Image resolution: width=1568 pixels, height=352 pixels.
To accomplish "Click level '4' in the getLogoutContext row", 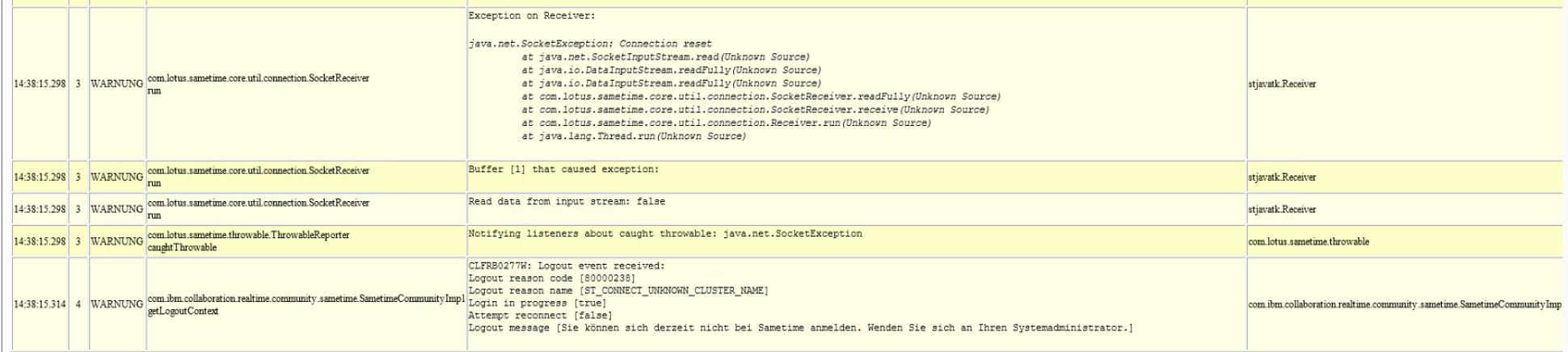I will (x=78, y=304).
